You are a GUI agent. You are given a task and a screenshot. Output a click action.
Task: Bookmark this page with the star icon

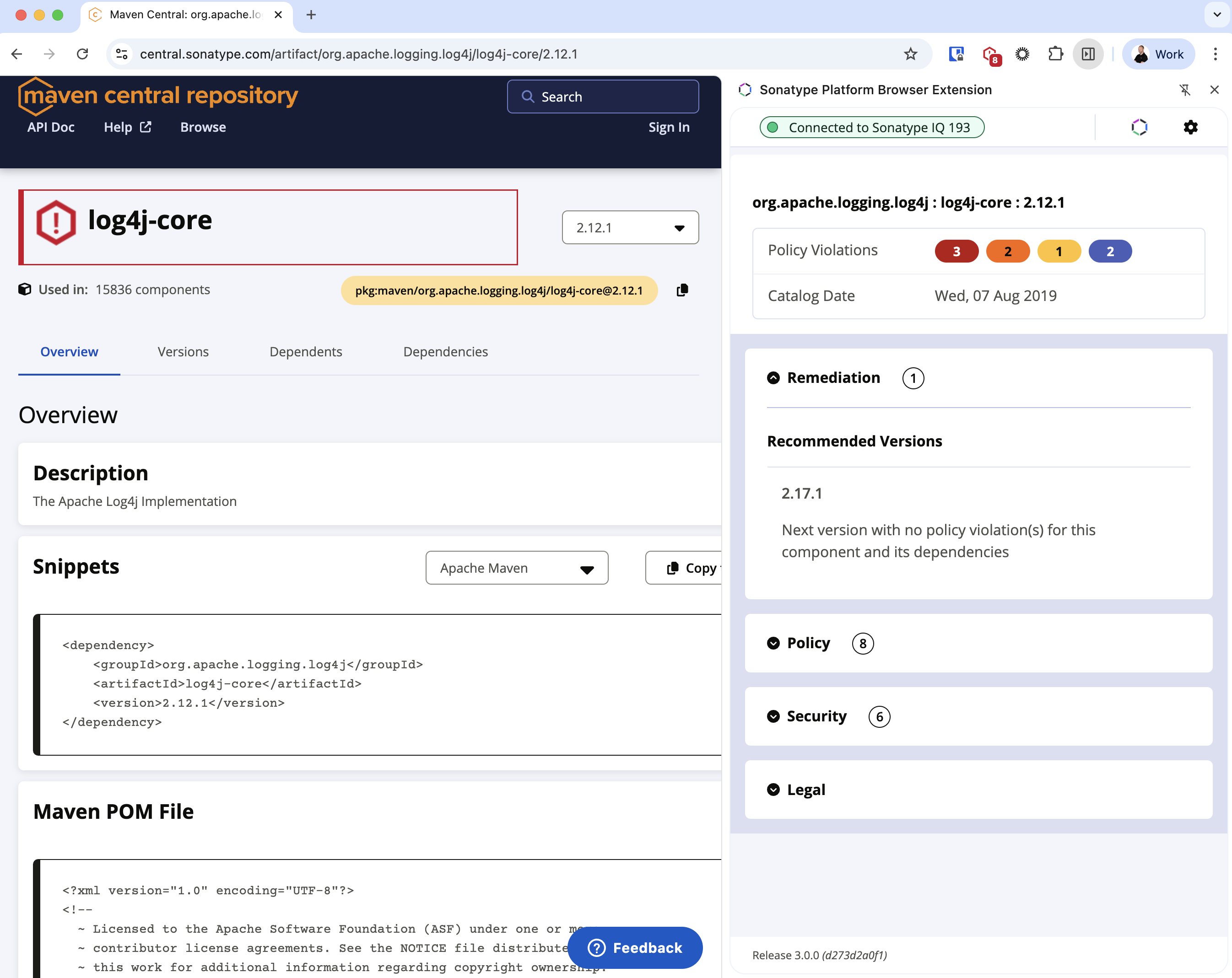click(x=910, y=54)
